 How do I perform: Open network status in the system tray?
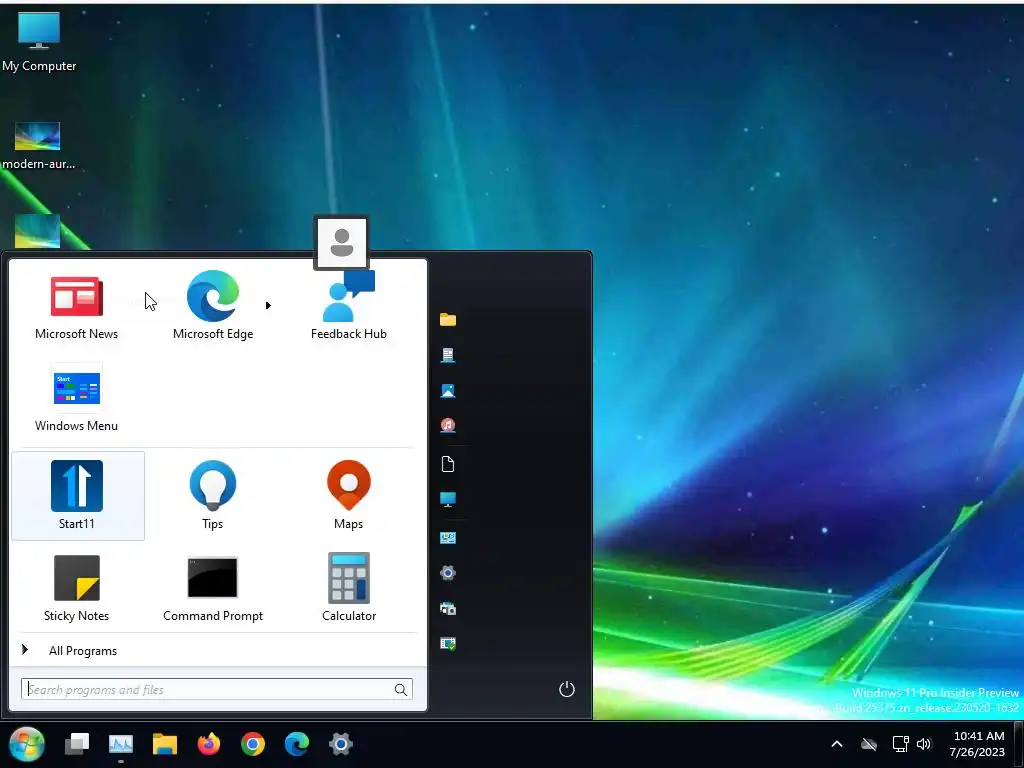(901, 744)
